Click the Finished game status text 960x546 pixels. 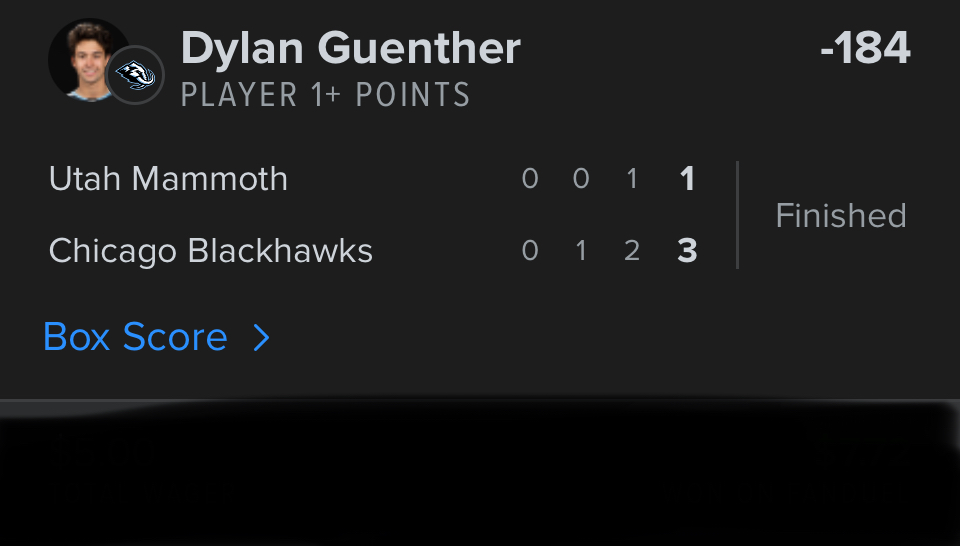(840, 215)
